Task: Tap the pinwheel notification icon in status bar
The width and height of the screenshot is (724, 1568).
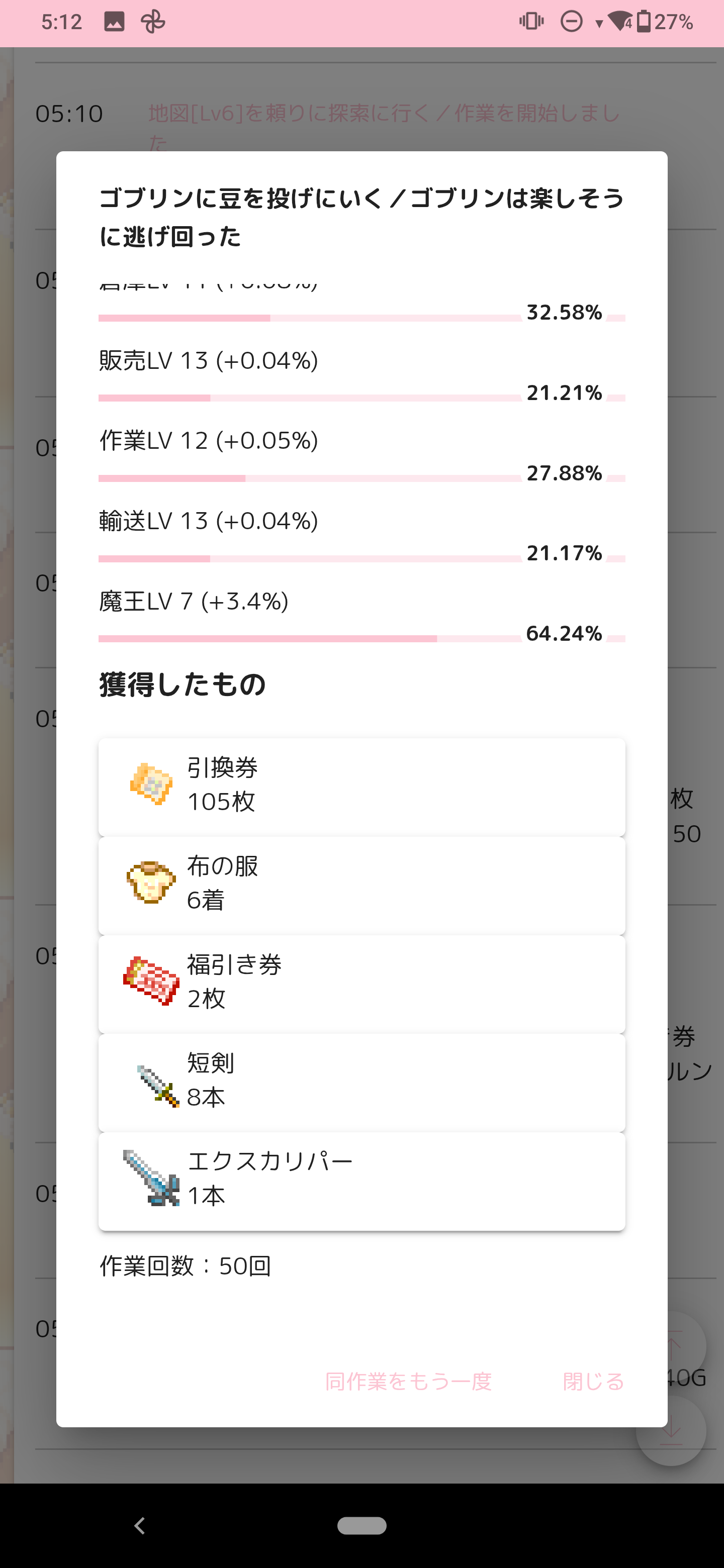Action: tap(153, 23)
